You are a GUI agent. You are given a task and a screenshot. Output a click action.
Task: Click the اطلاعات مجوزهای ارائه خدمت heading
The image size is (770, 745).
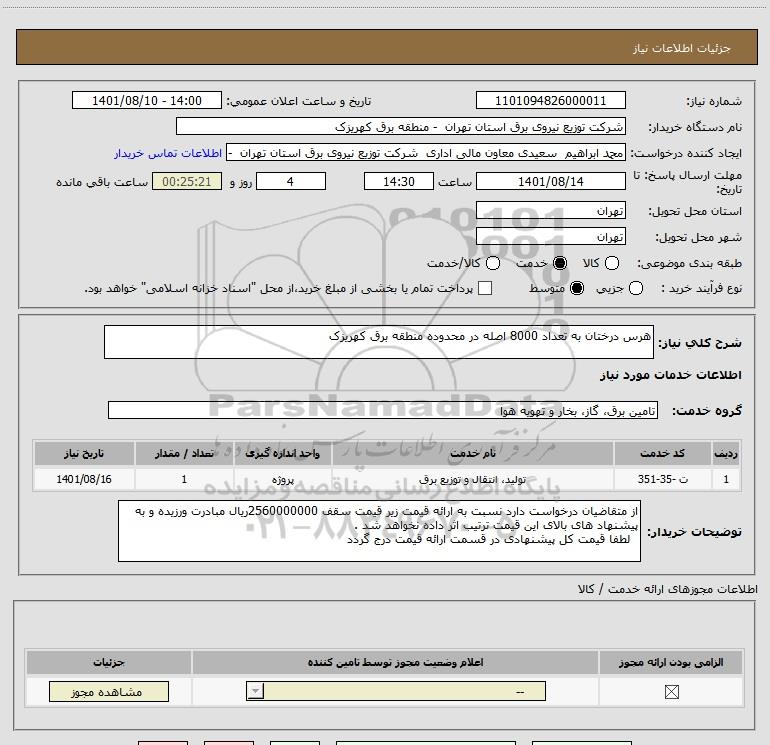[668, 589]
